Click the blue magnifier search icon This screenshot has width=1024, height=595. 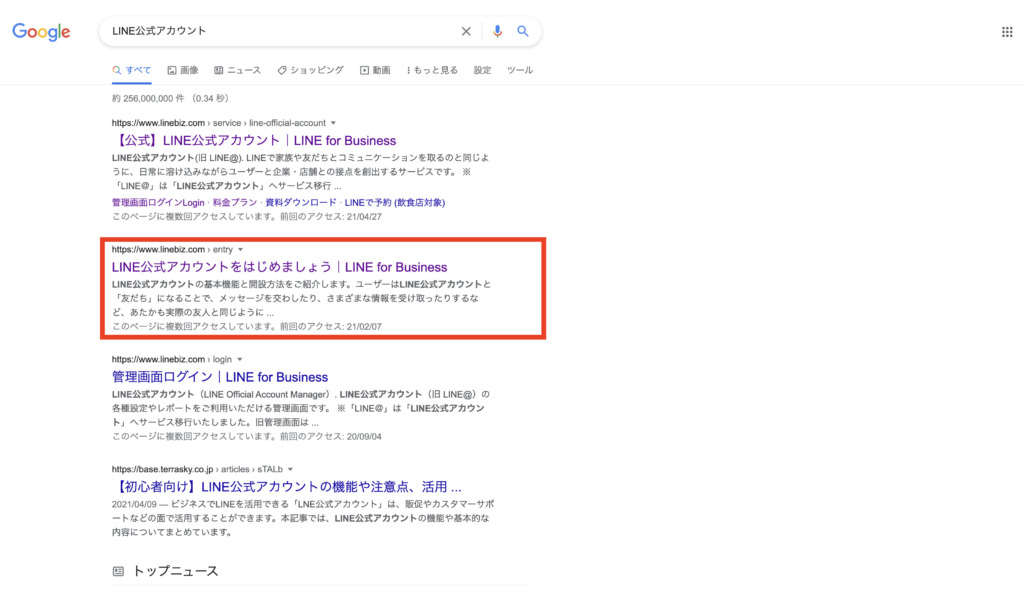point(522,31)
